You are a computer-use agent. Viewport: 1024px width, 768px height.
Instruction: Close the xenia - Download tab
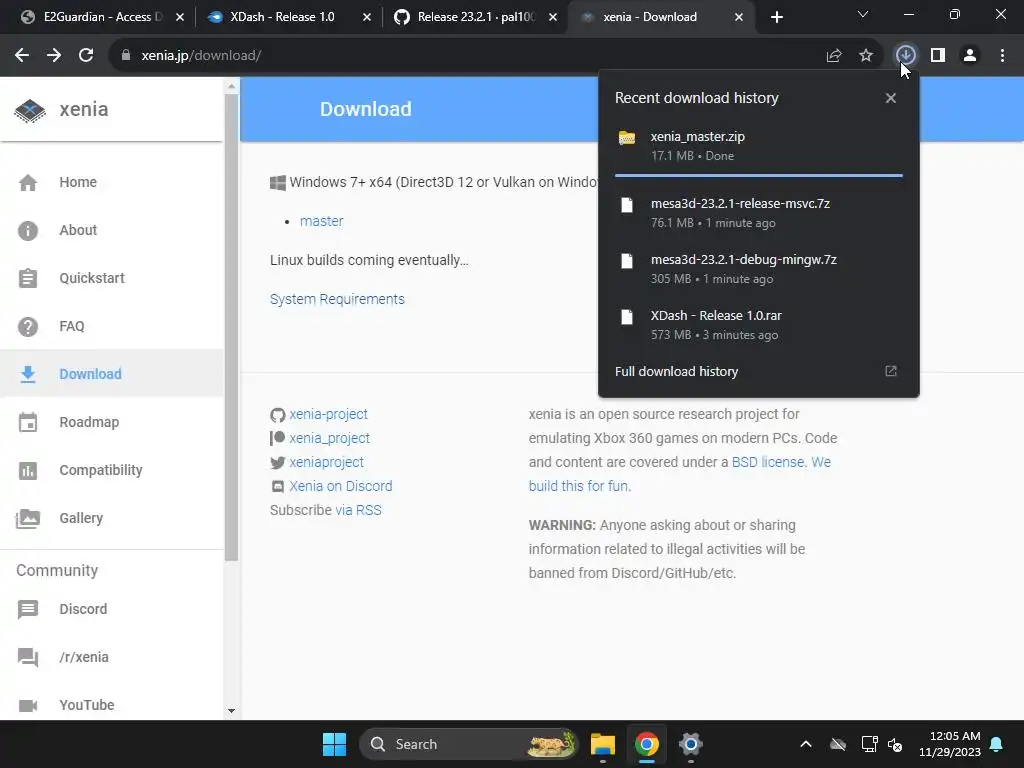[739, 18]
